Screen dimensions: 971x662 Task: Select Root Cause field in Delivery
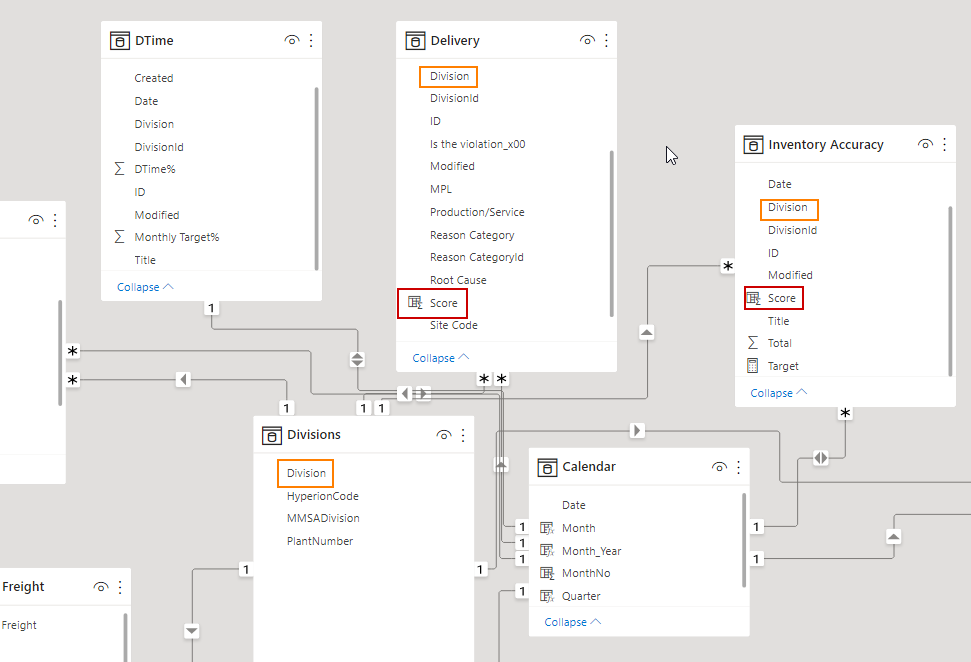click(458, 280)
